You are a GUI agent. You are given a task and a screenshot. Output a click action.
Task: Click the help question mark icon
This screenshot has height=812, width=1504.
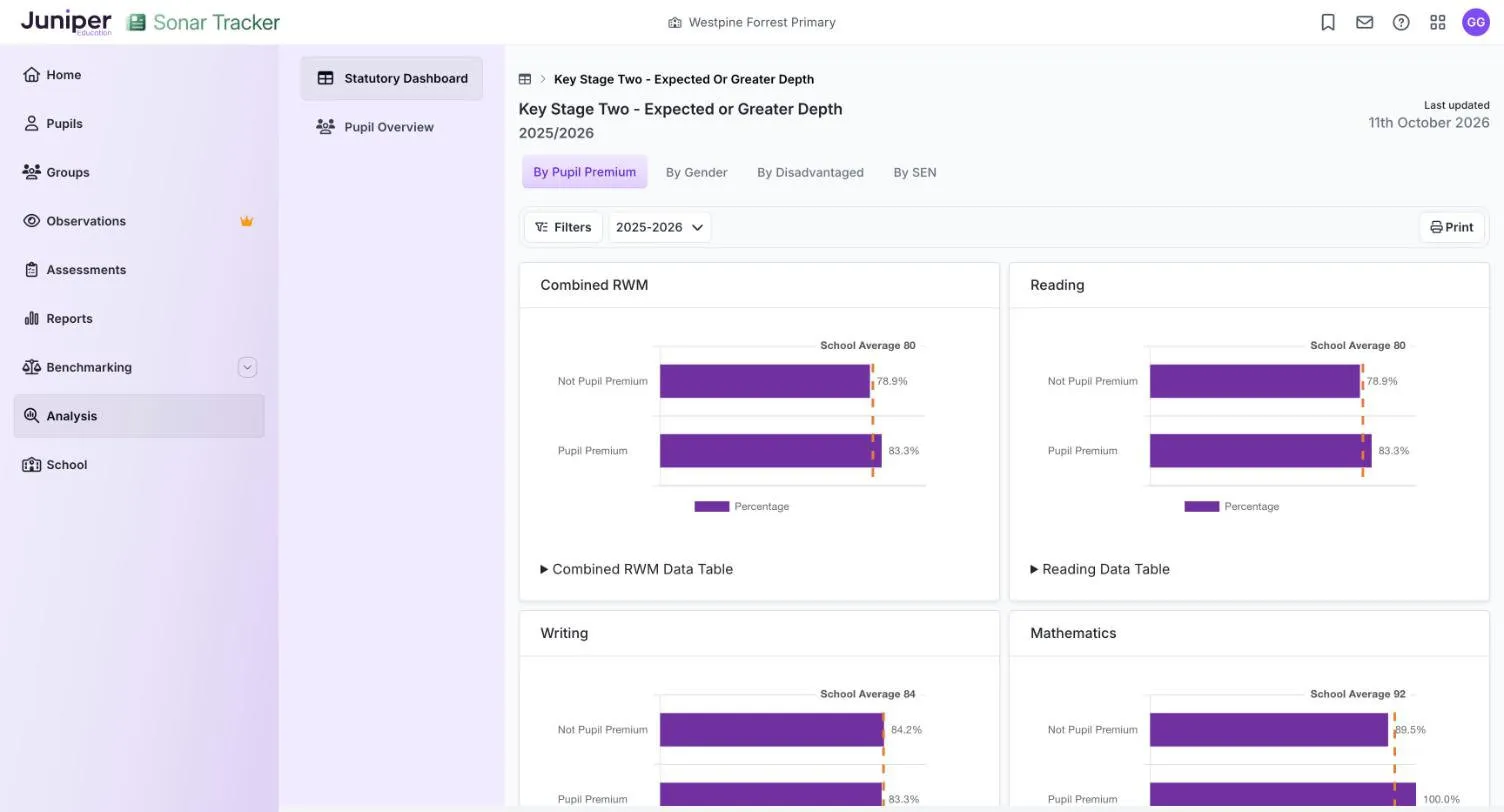point(1401,22)
